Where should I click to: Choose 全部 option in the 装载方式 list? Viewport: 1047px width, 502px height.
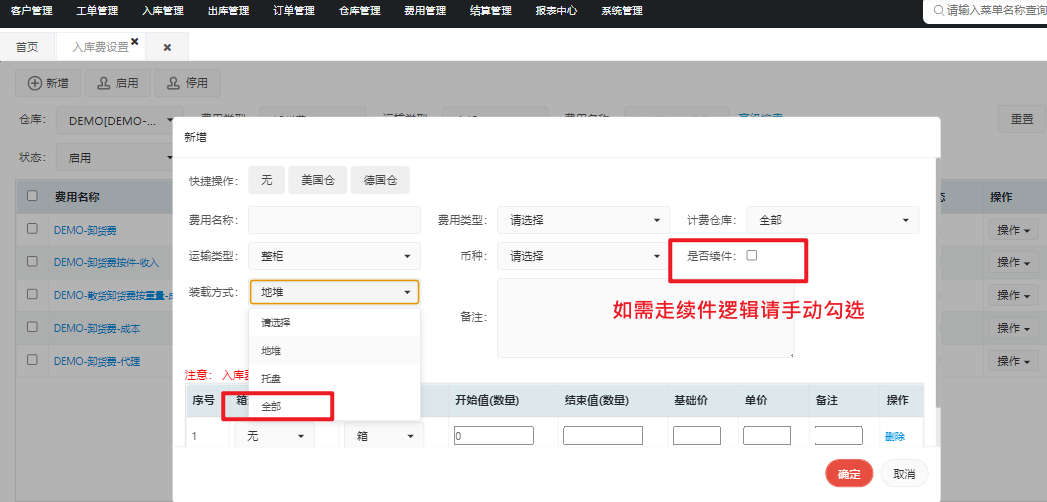(335, 406)
